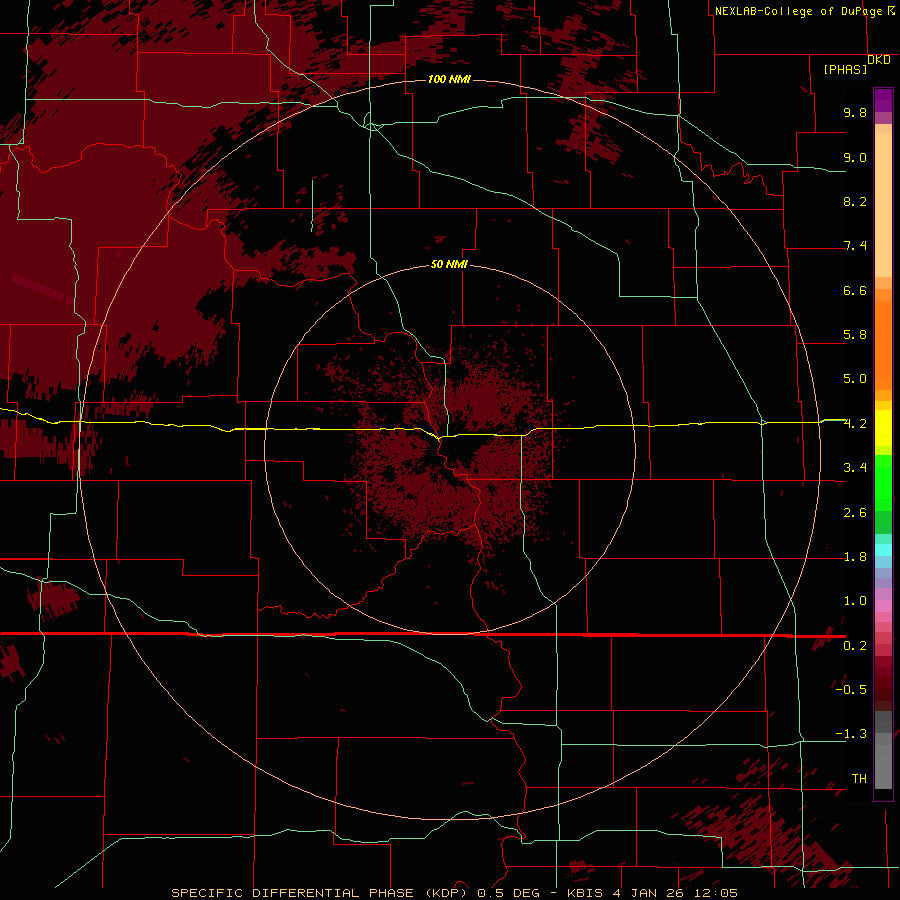Click the 100 NMI range ring label
The width and height of the screenshot is (900, 900).
[x=449, y=79]
